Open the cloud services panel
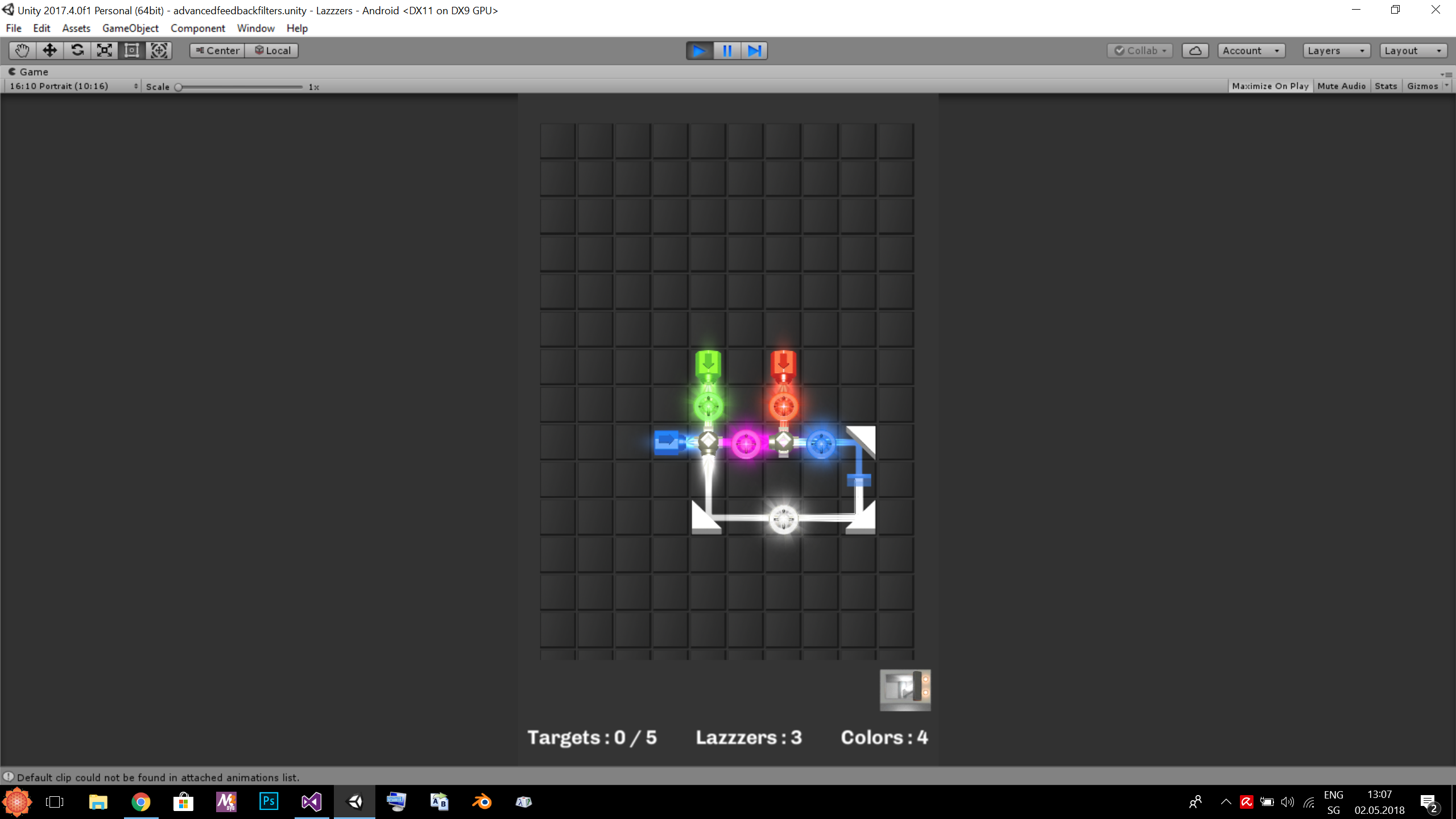Image resolution: width=1456 pixels, height=819 pixels. tap(1195, 51)
